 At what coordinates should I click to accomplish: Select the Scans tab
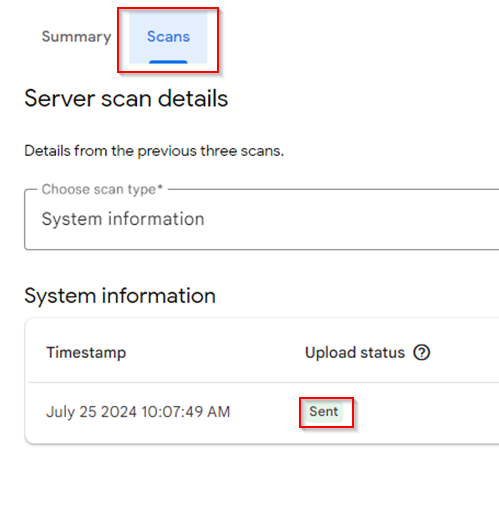click(168, 37)
